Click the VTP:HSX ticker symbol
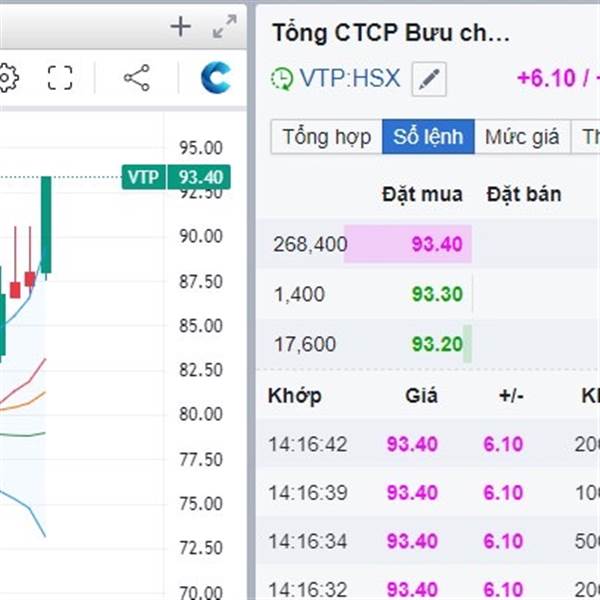 click(x=350, y=78)
